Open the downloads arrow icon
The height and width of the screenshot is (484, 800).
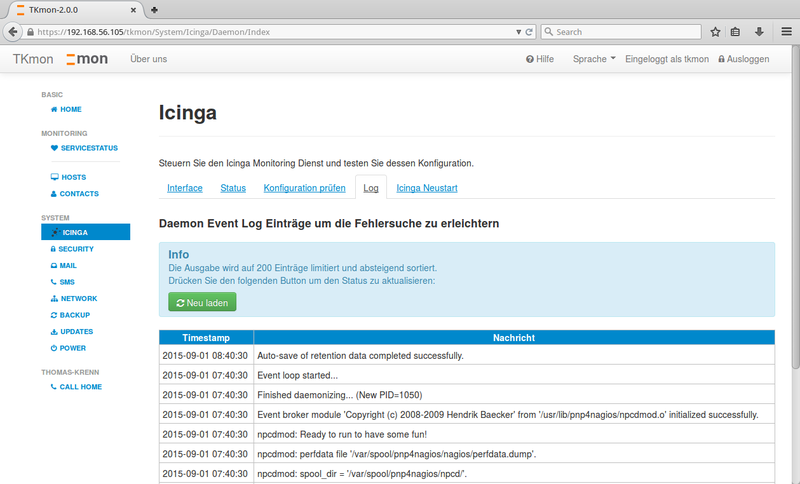759,32
